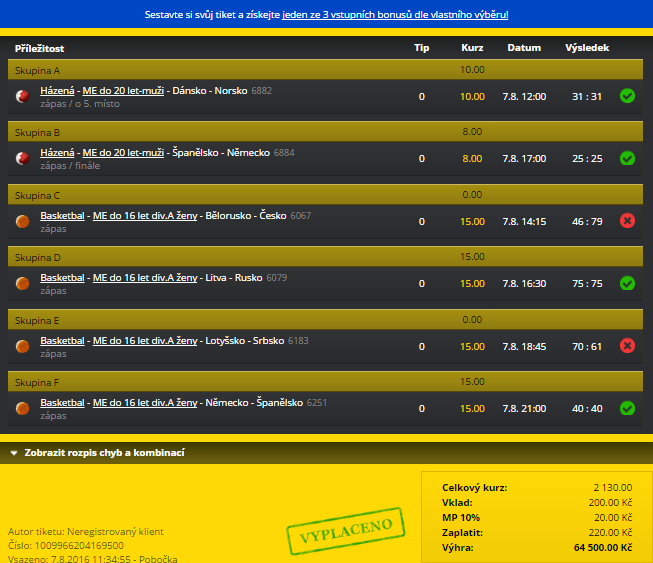Click the basketball icon for Lotyšsko - Srbsko

tap(22, 346)
